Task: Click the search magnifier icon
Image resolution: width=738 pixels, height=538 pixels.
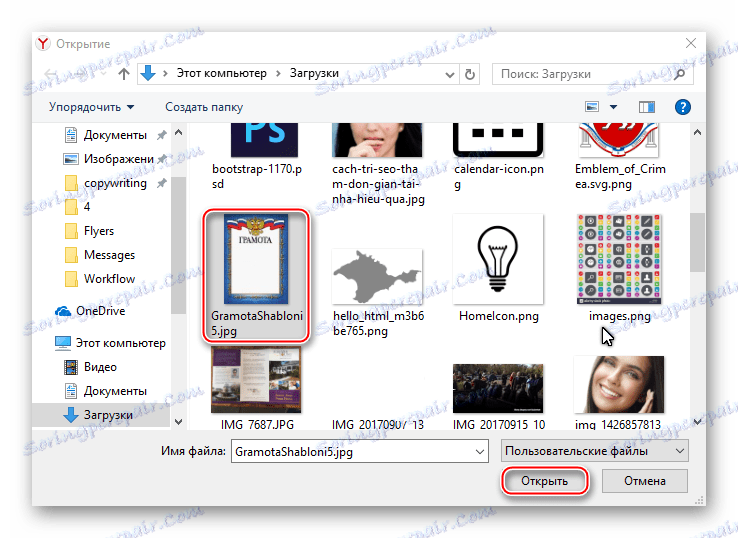Action: pyautogui.click(x=680, y=74)
